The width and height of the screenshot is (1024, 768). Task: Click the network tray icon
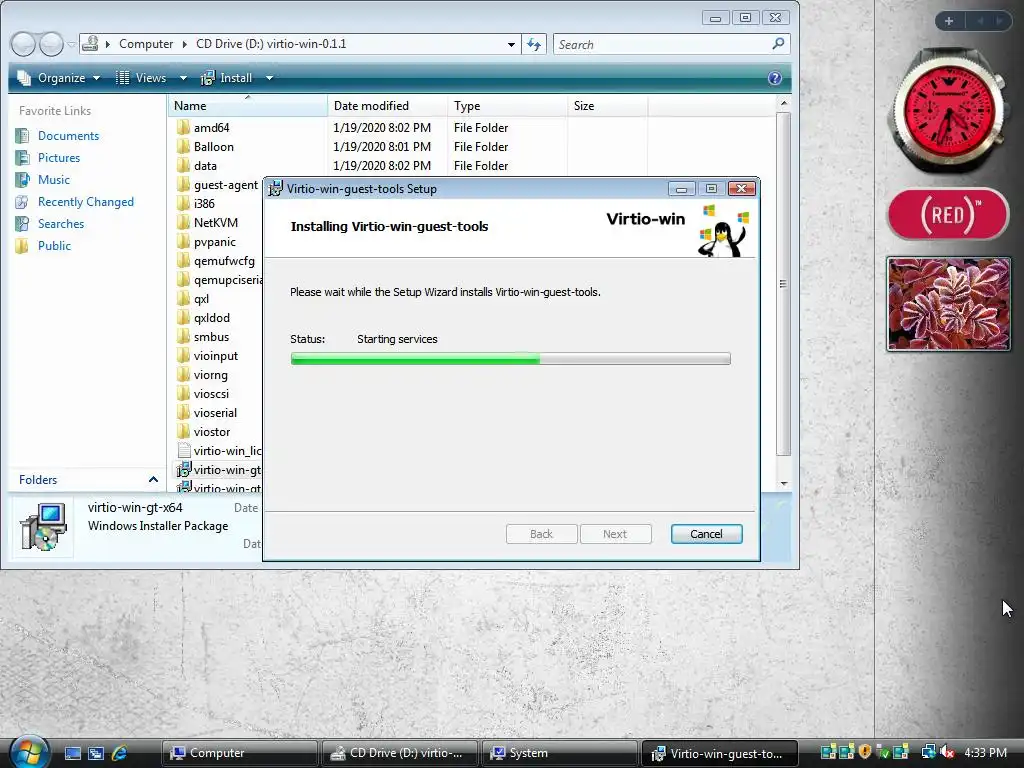(x=927, y=752)
